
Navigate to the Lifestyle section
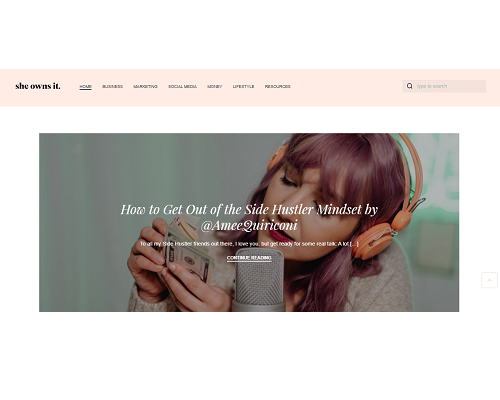tap(243, 86)
